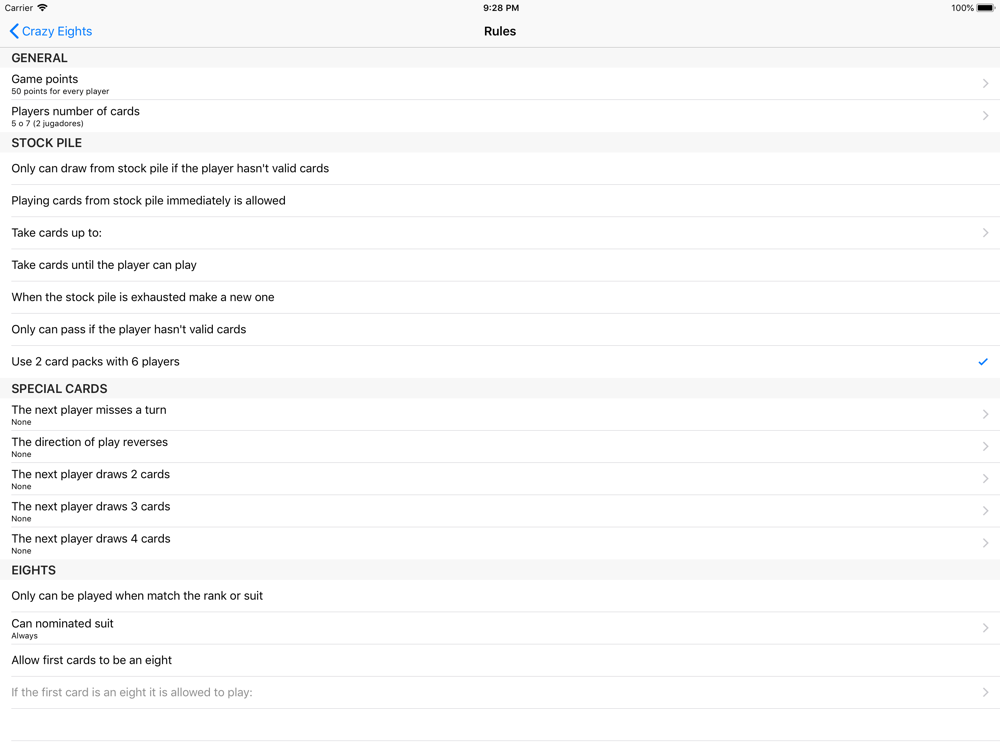Click the SPECIAL CARDS section header
This screenshot has width=1000, height=750.
[59, 389]
